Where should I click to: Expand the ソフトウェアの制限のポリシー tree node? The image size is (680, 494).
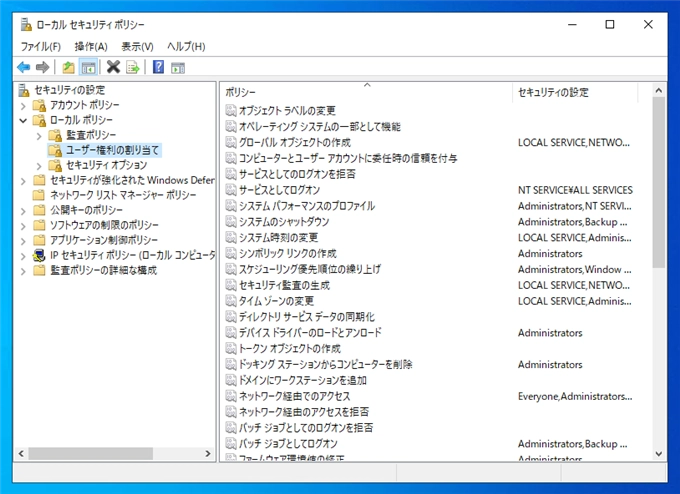tap(23, 226)
